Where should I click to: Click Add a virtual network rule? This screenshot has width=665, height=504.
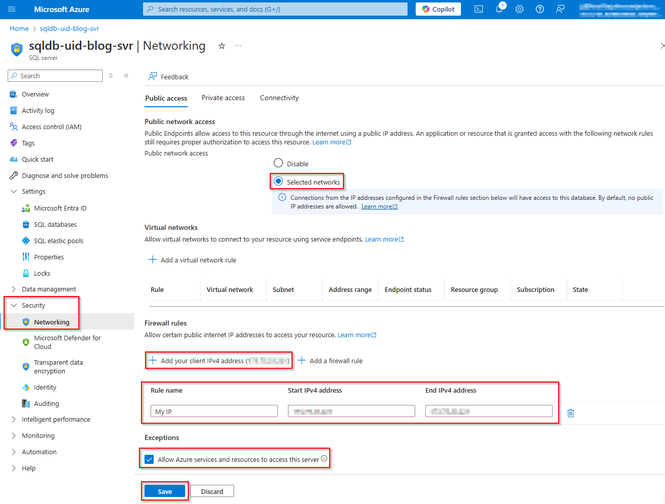[192, 260]
